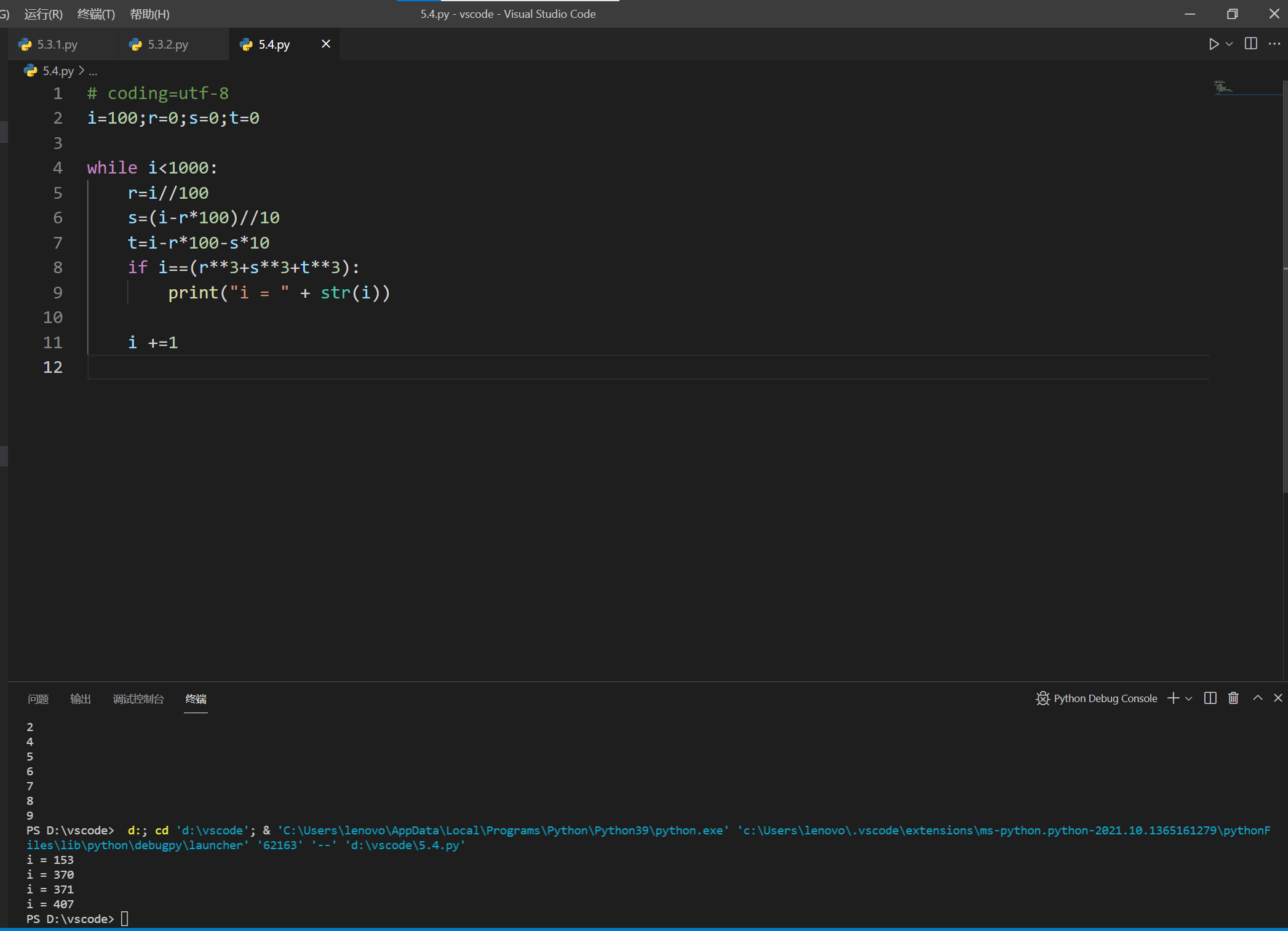Open editor More Actions ellipsis menu
1288x931 pixels.
tap(1274, 44)
